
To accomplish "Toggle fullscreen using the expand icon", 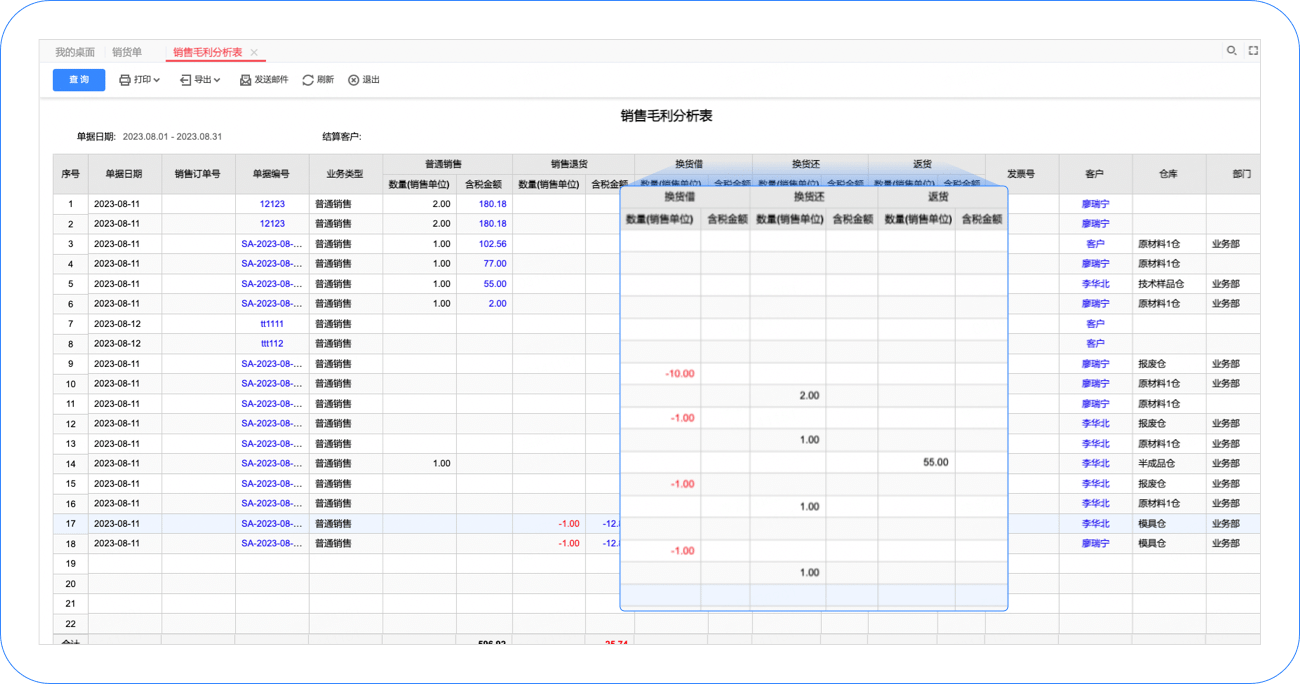I will 1253,51.
